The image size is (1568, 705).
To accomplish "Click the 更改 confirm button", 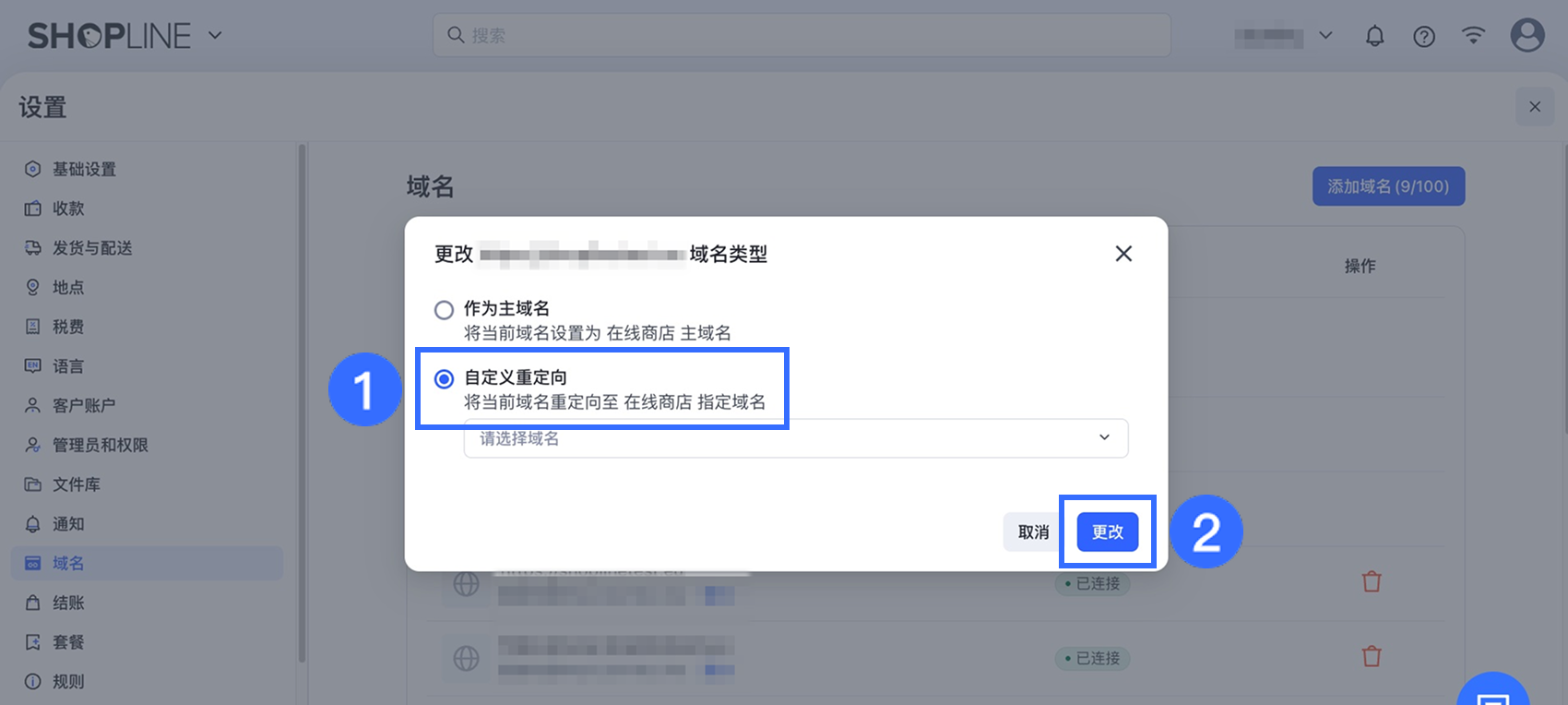I will click(x=1108, y=532).
